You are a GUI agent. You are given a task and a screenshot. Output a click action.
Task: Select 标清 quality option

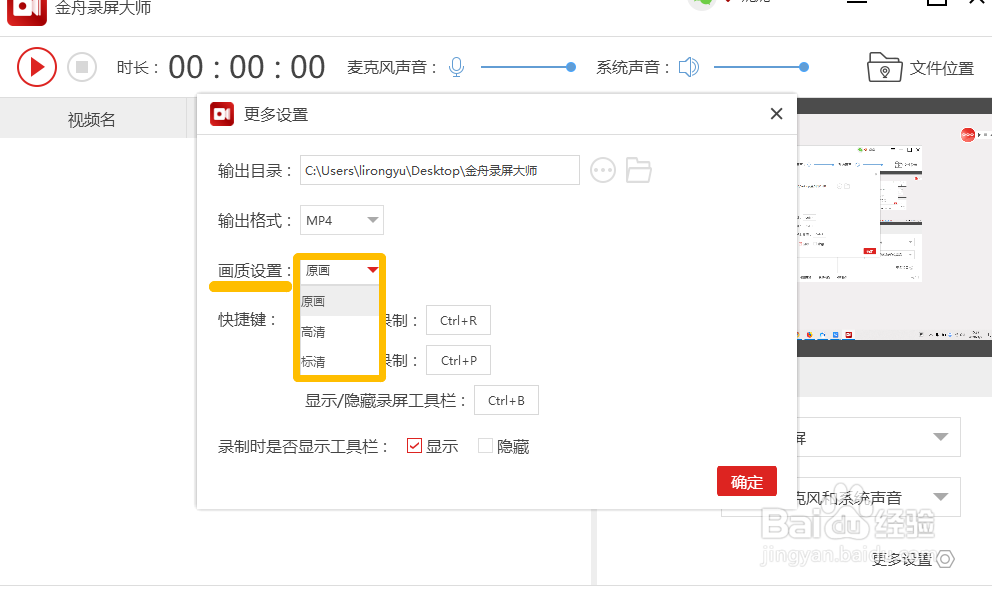point(340,362)
